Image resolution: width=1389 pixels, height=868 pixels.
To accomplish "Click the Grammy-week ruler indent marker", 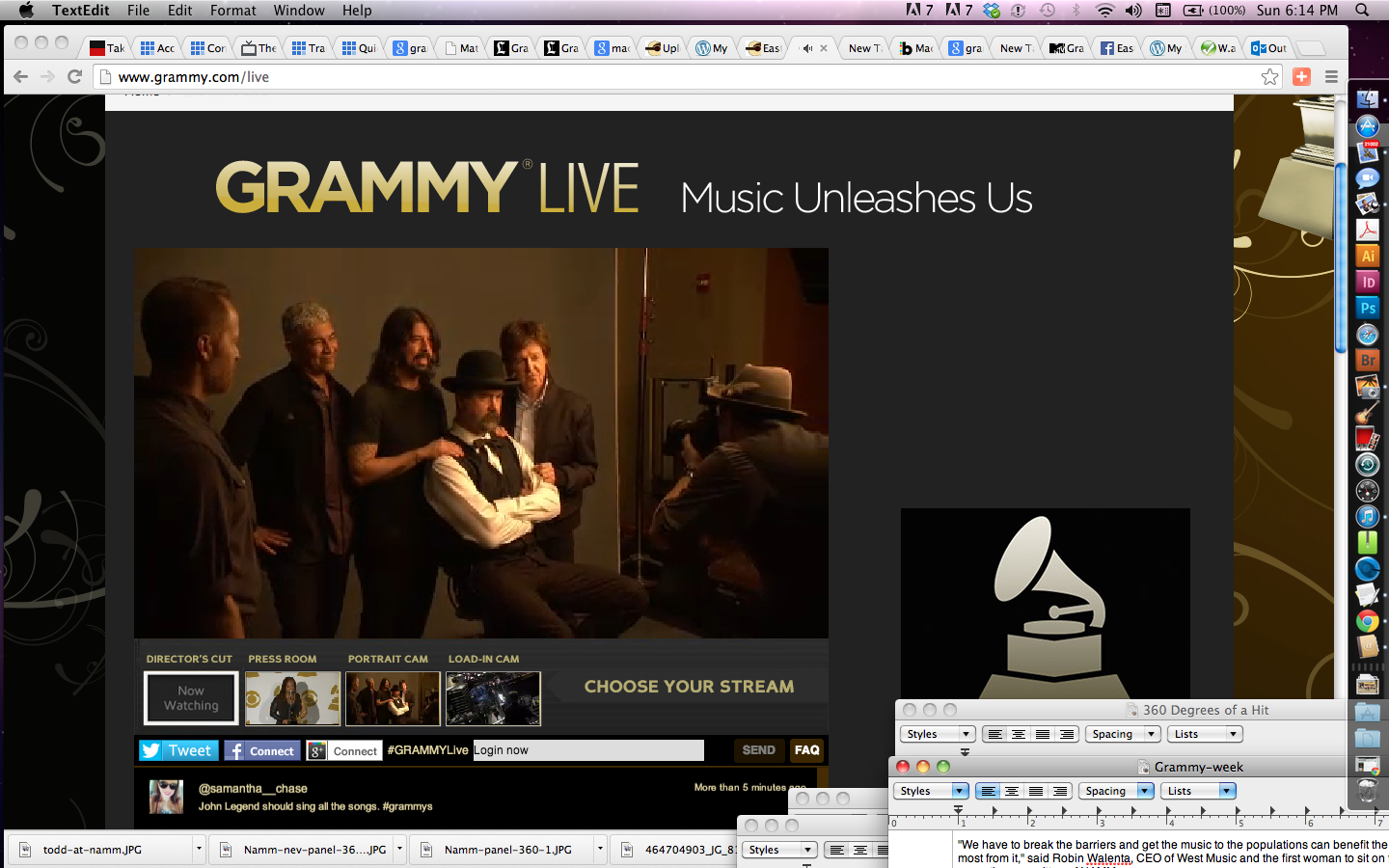I will (x=958, y=811).
